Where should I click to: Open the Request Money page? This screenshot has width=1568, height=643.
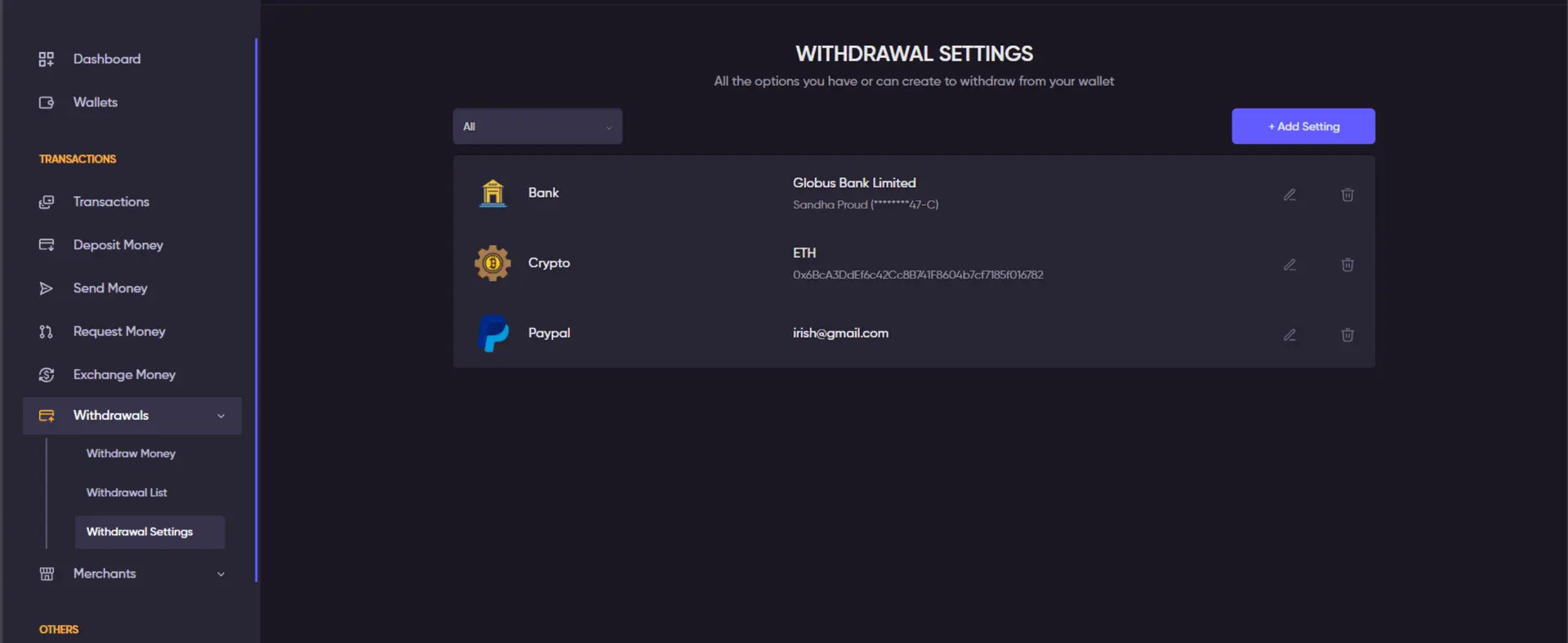point(119,332)
